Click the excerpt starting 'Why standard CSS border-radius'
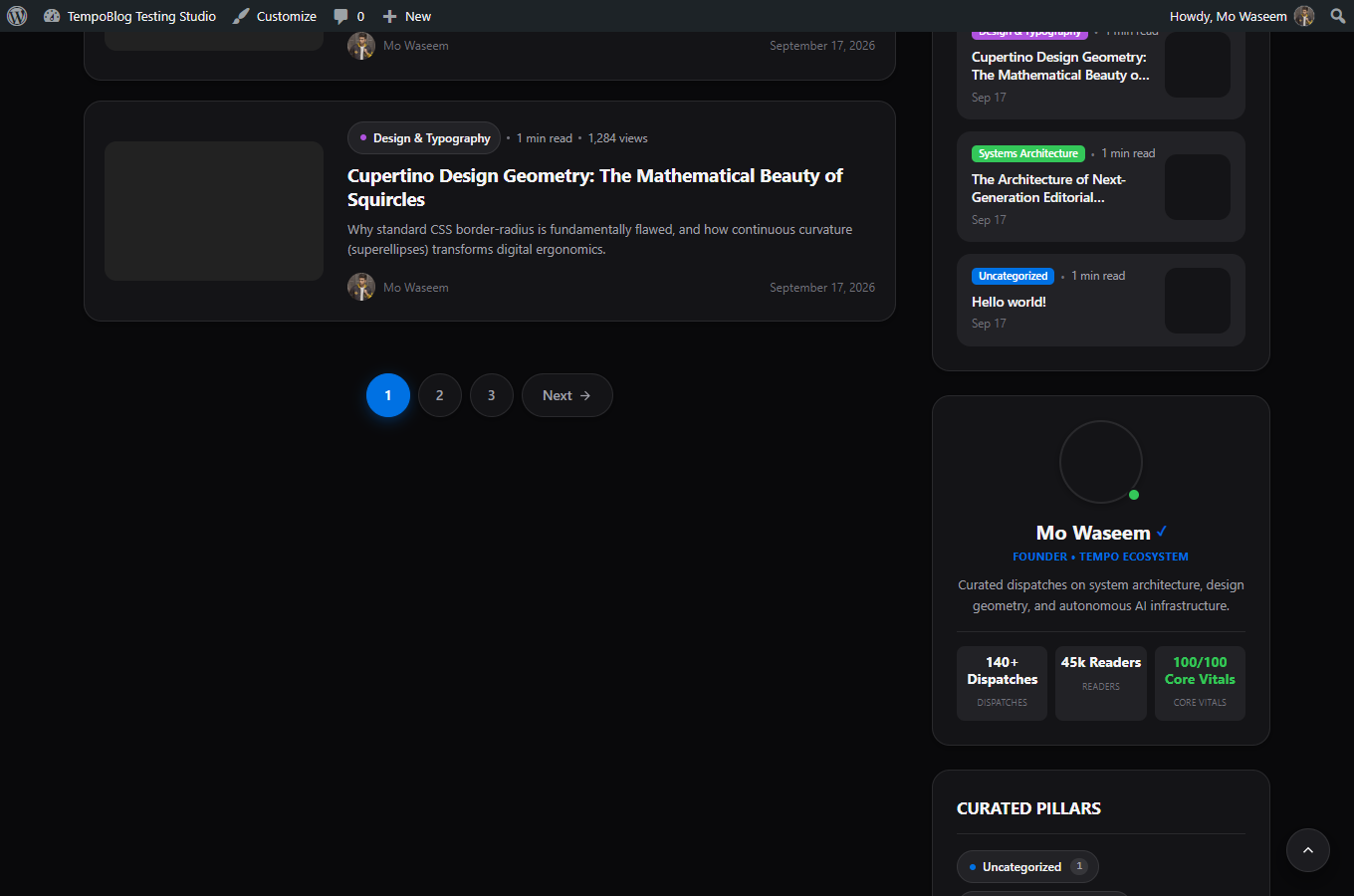The width and height of the screenshot is (1354, 896). (600, 239)
